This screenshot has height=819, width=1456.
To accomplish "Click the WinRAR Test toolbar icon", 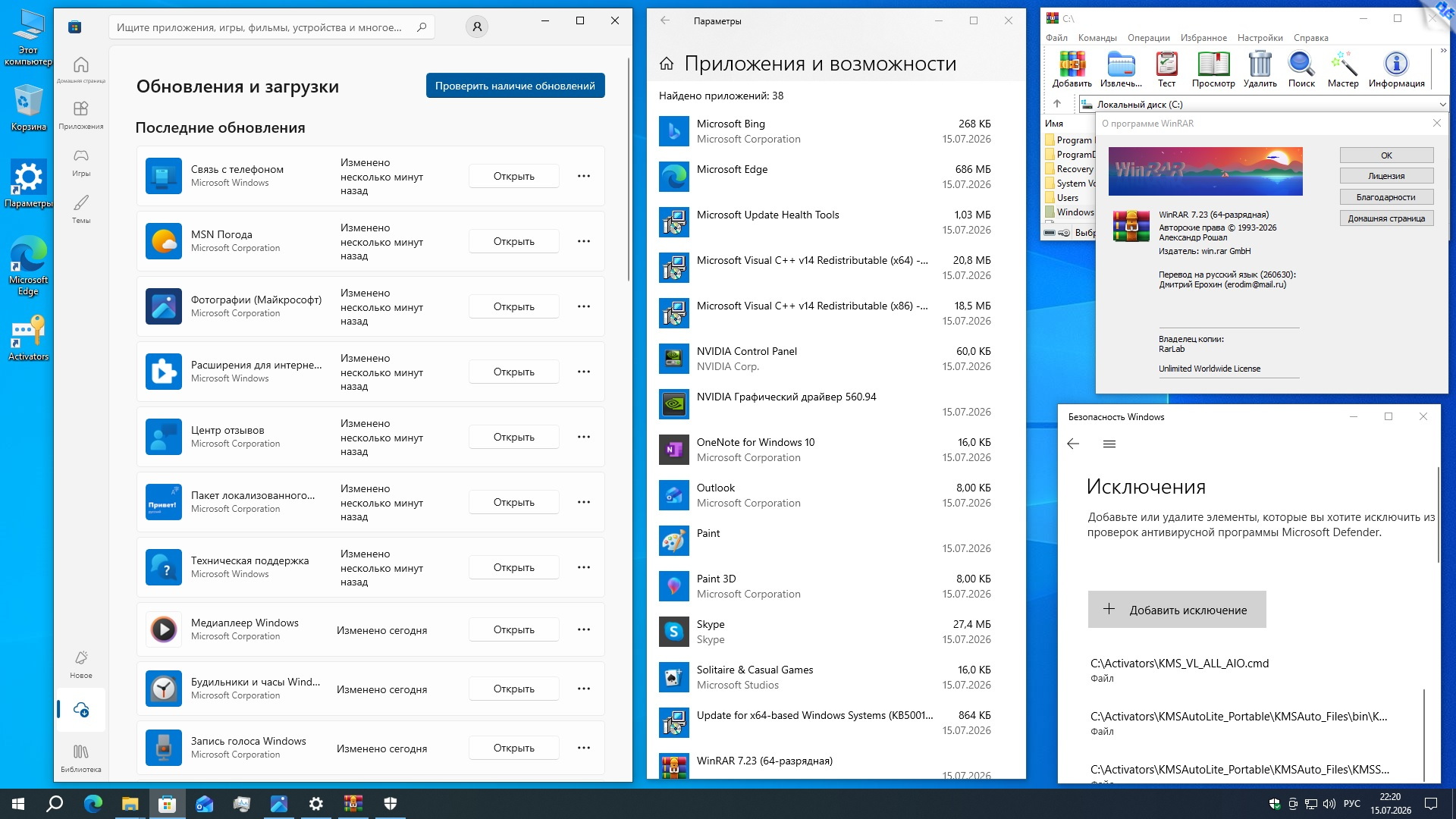I will (1166, 69).
